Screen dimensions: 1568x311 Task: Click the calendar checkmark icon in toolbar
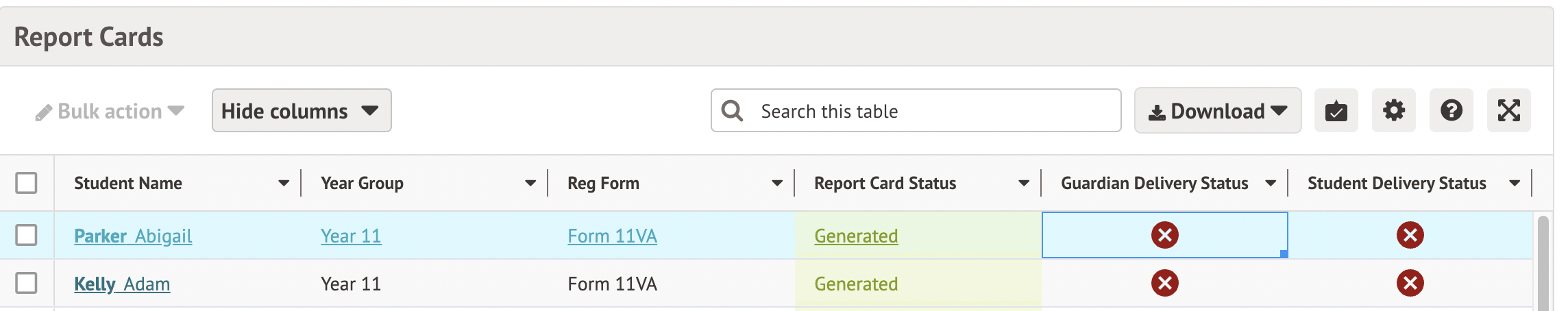[1336, 110]
